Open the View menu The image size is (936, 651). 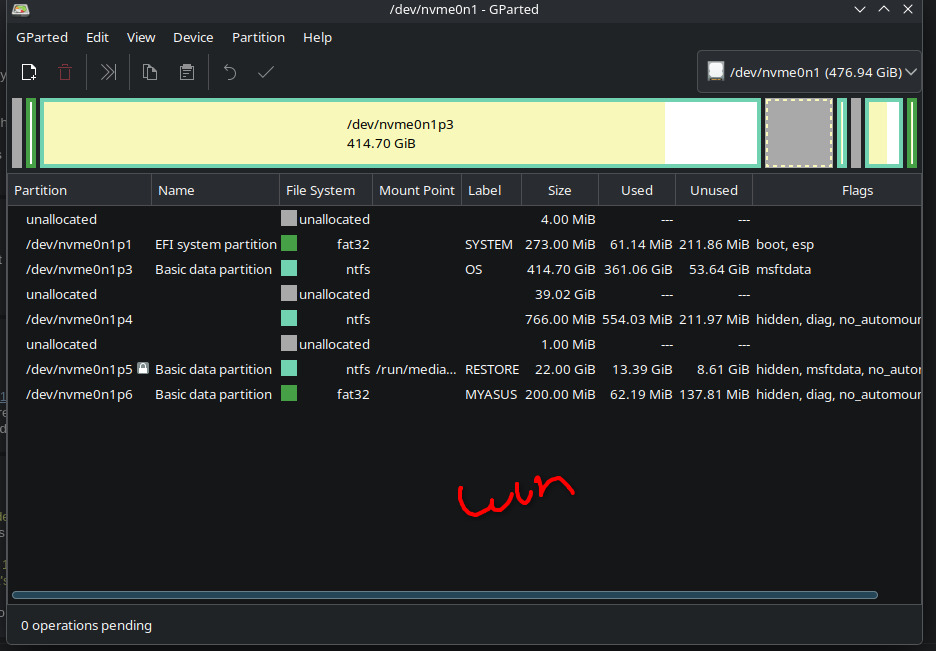(x=141, y=38)
